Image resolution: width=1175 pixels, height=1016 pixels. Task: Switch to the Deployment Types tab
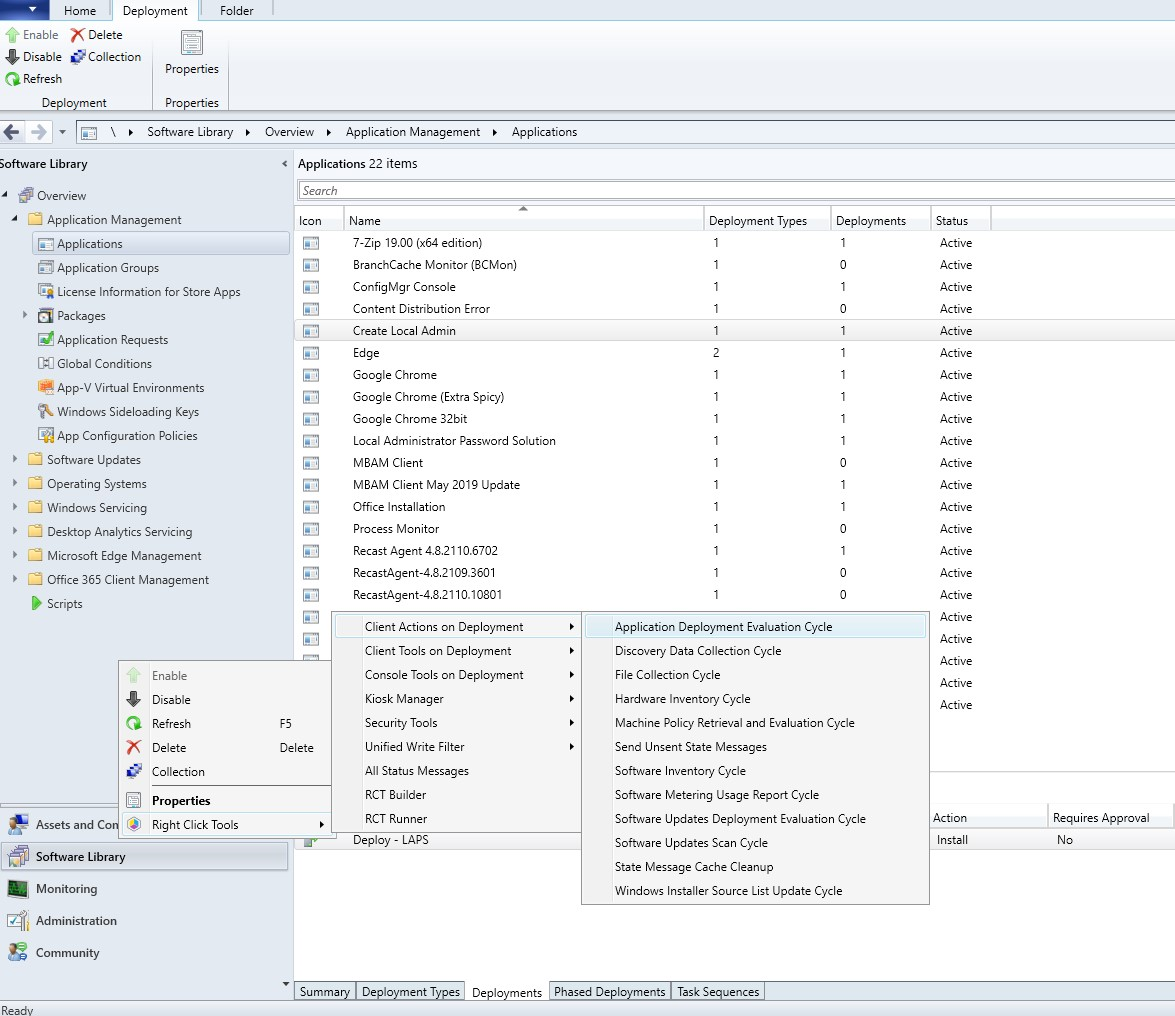click(410, 992)
